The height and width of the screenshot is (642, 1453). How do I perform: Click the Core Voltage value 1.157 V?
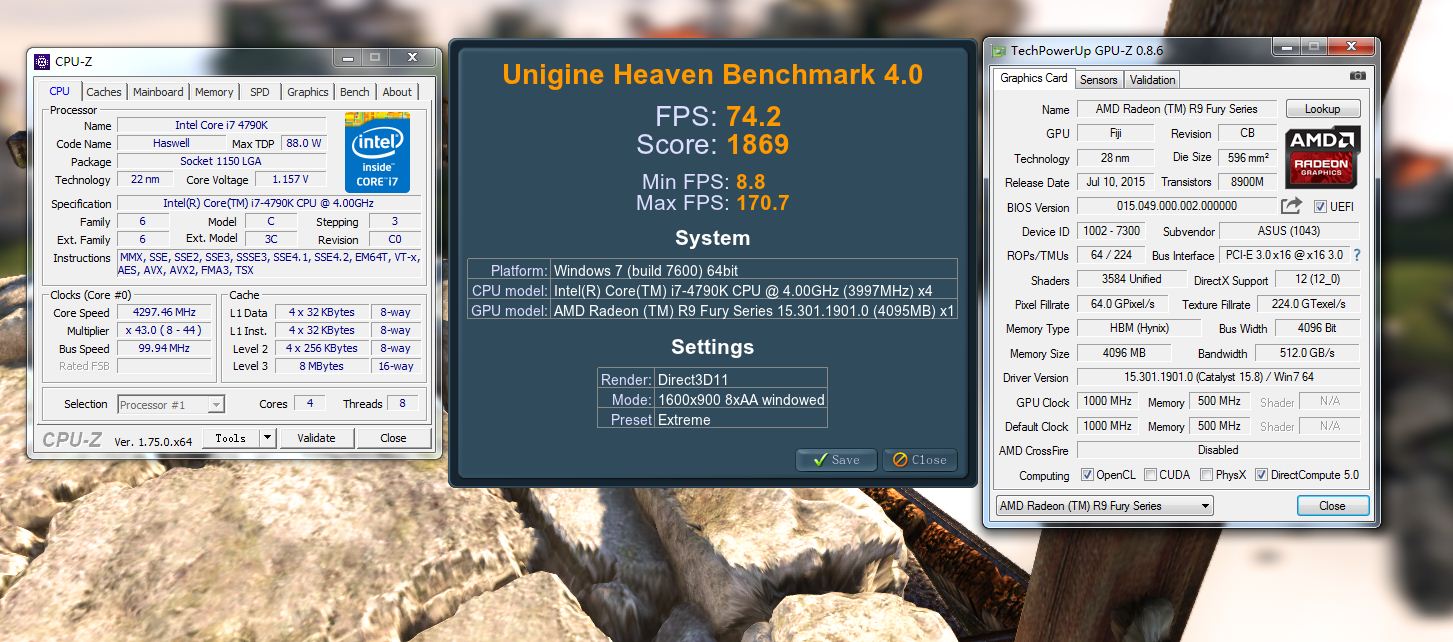291,179
